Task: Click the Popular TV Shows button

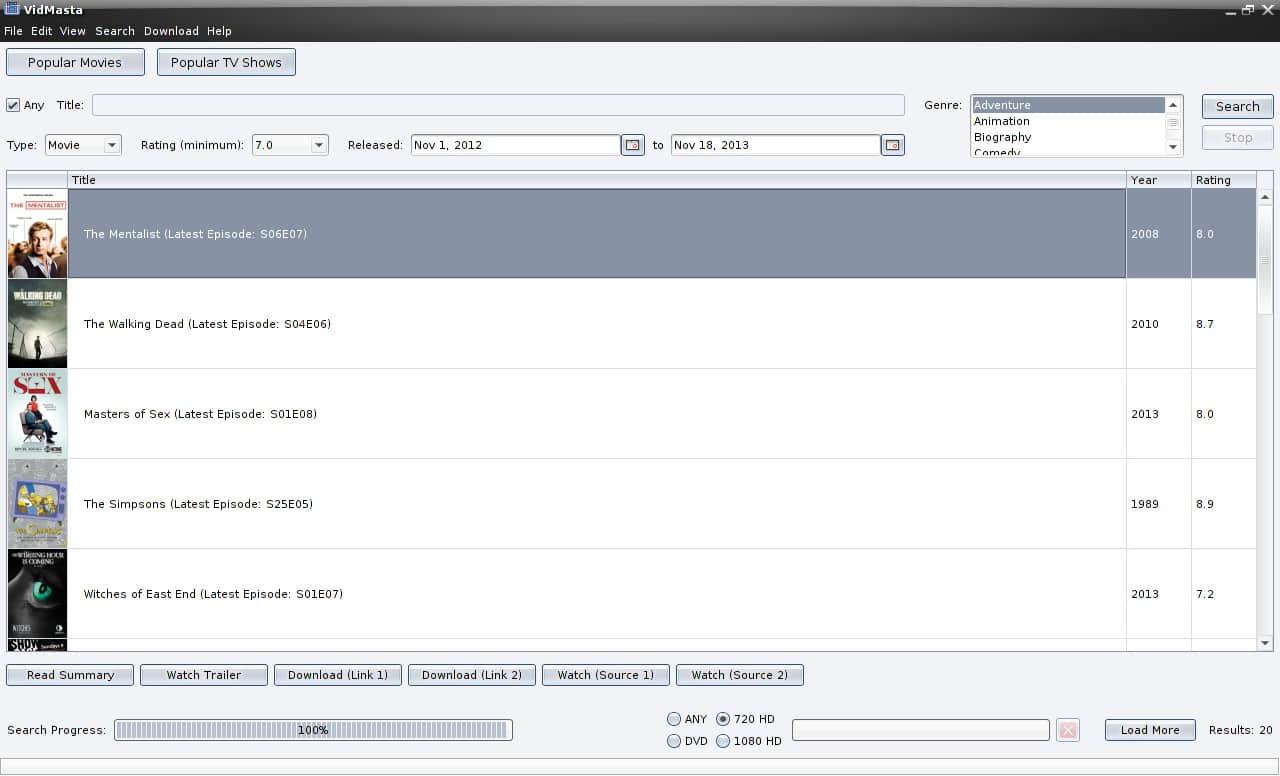Action: (226, 62)
